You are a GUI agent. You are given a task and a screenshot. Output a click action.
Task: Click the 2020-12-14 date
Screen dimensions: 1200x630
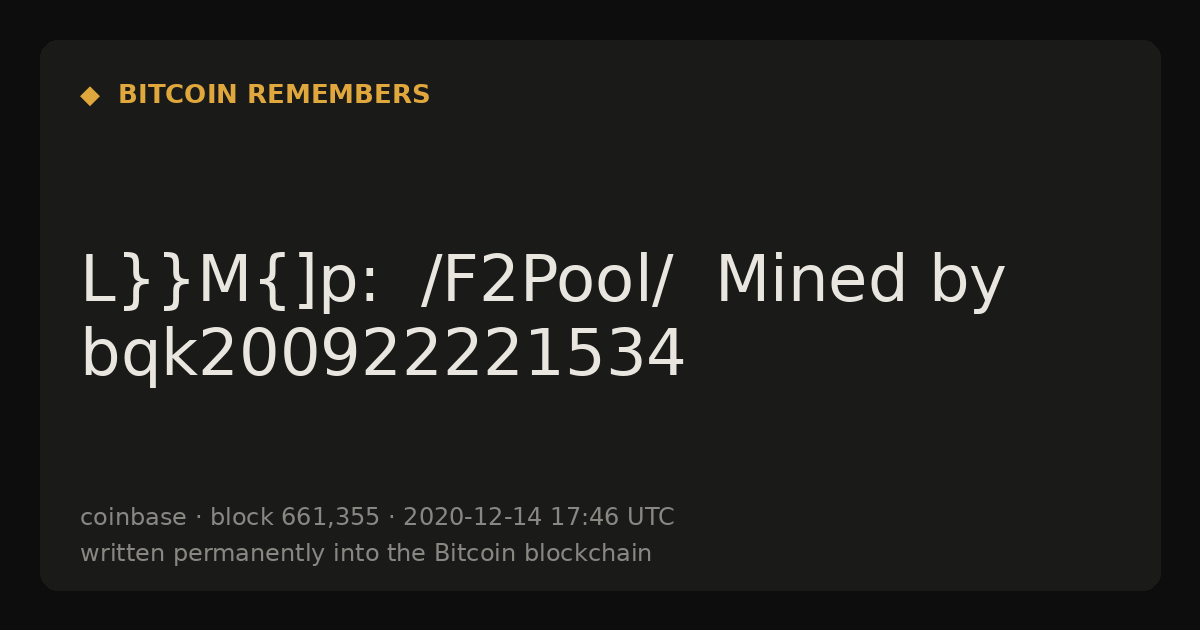click(472, 518)
